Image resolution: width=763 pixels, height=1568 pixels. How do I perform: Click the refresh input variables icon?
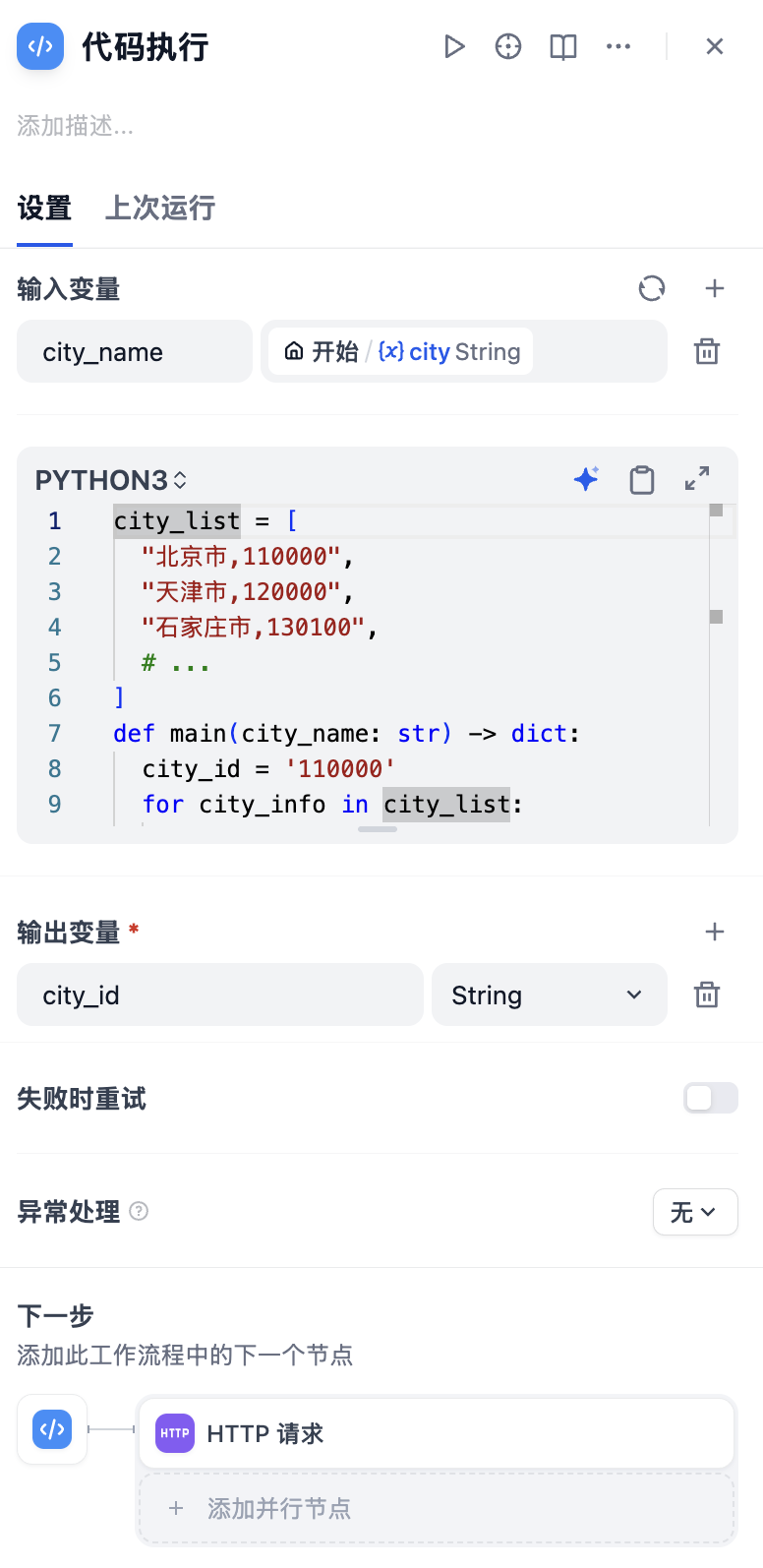(x=652, y=288)
